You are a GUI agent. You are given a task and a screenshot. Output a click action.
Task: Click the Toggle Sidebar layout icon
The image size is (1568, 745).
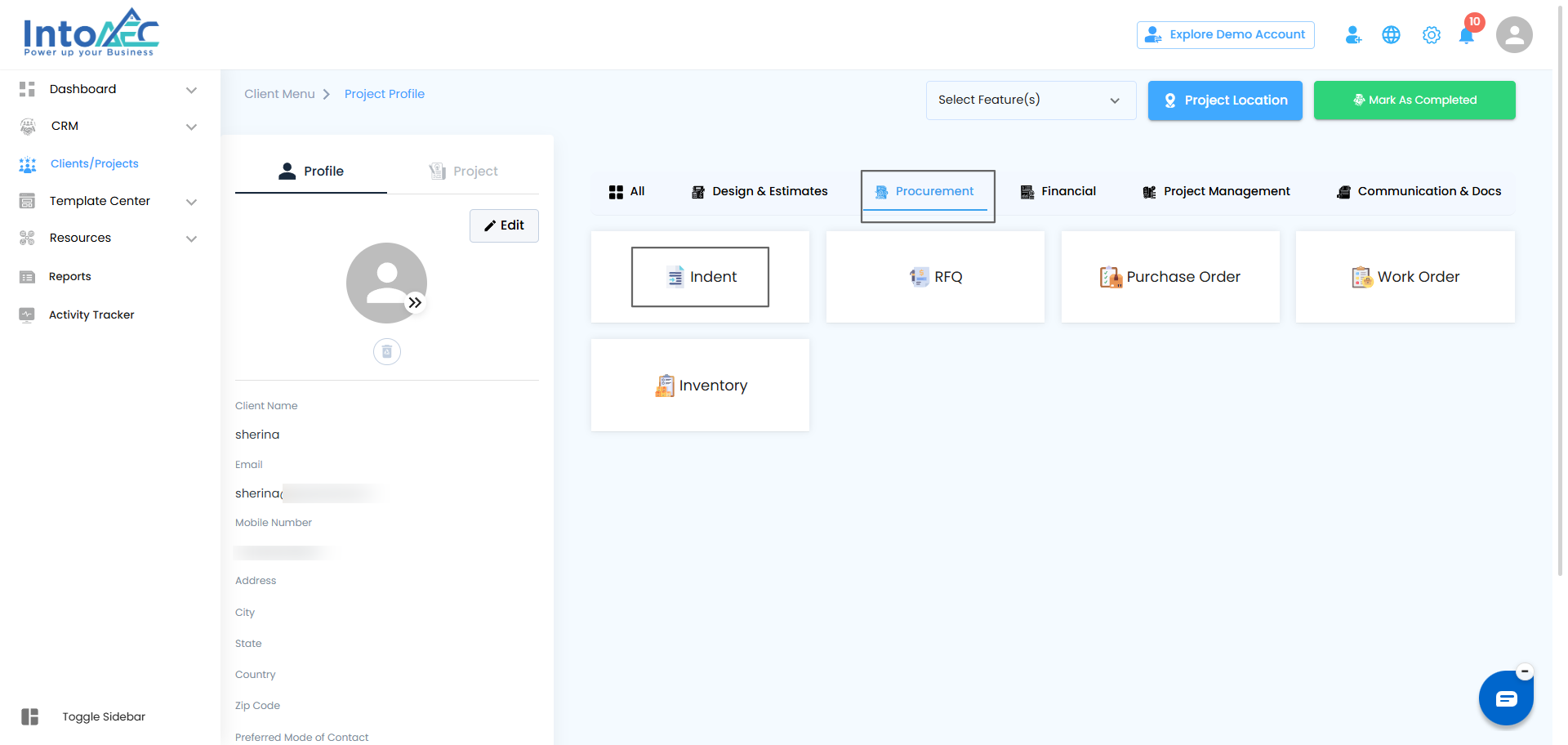click(x=30, y=716)
